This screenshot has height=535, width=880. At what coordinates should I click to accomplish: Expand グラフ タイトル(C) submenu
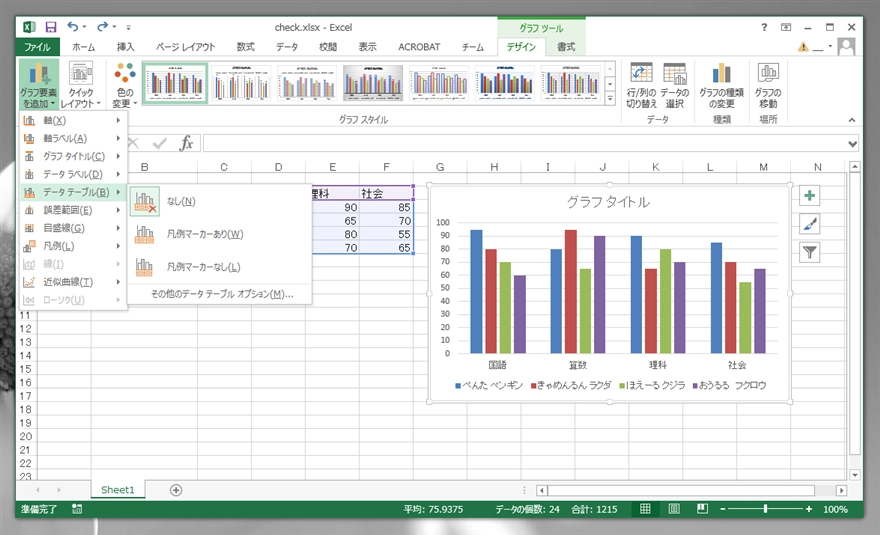tap(73, 156)
